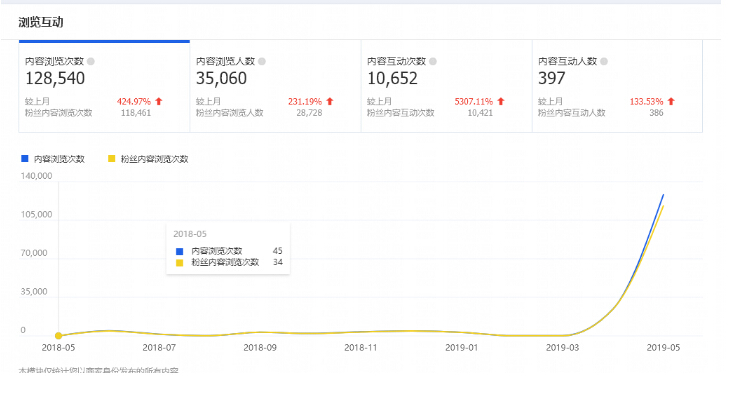Select the 内容浏览次数 128,540 metric tab
This screenshot has width=731, height=393.
[104, 87]
